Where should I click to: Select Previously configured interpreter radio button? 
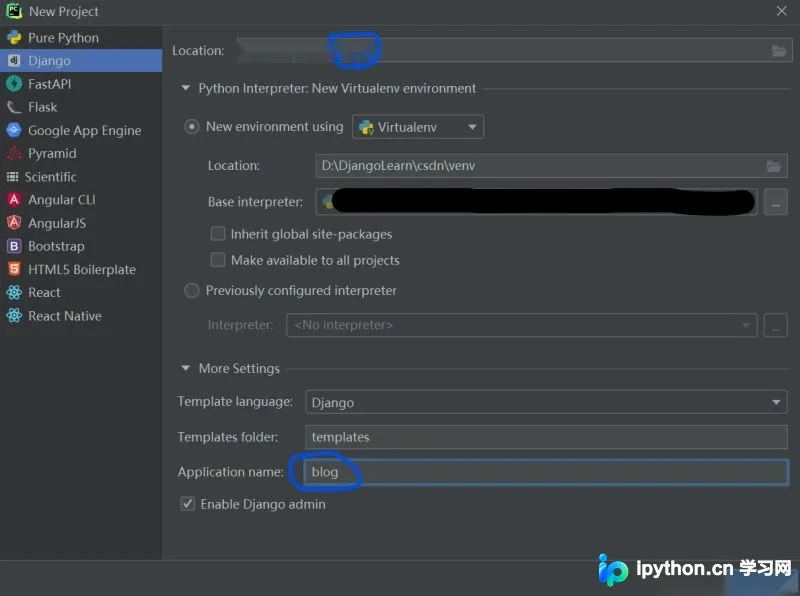(x=191, y=290)
